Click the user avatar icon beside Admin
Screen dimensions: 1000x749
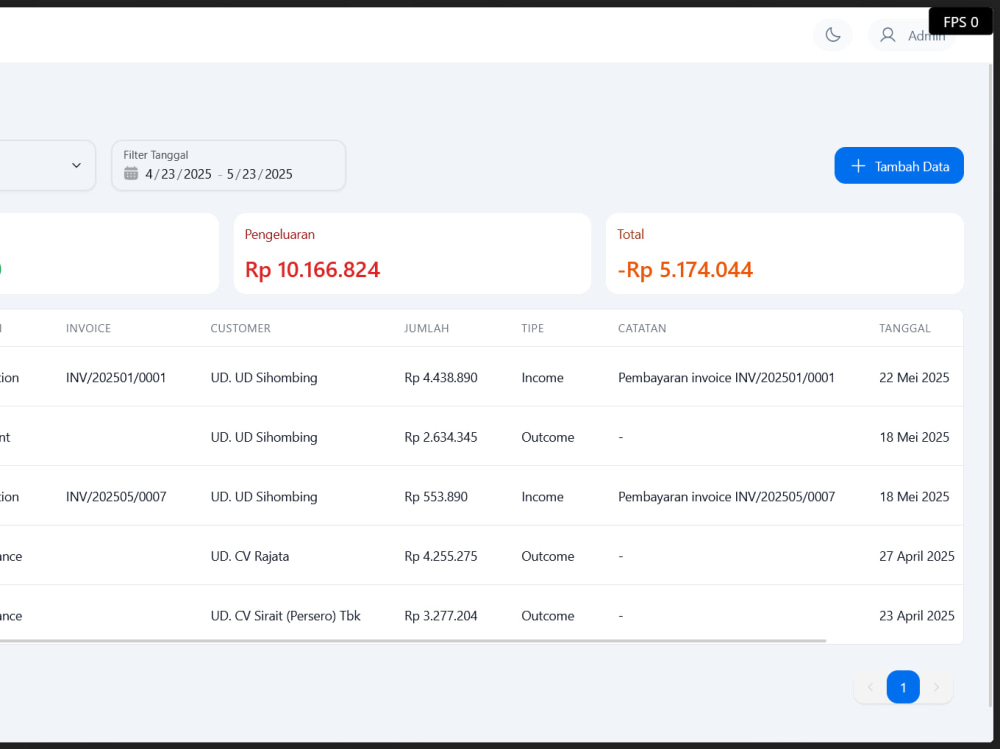click(x=887, y=35)
